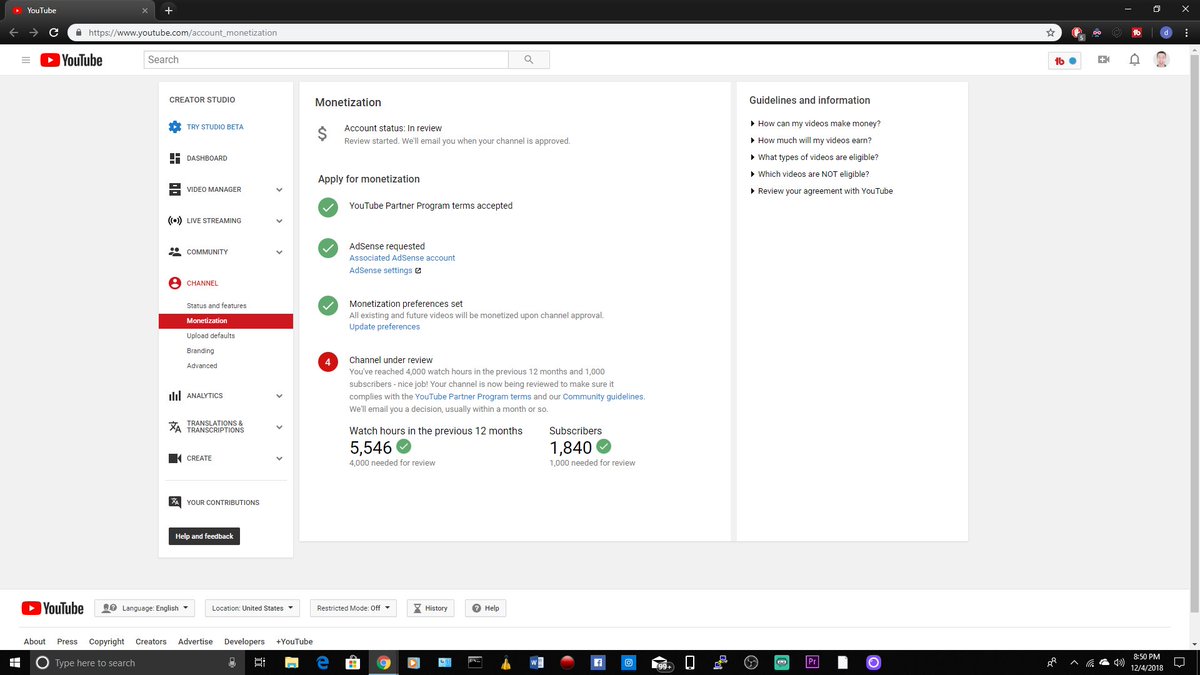The image size is (1200, 675).
Task: Expand the Community section chevron
Action: 280,252
